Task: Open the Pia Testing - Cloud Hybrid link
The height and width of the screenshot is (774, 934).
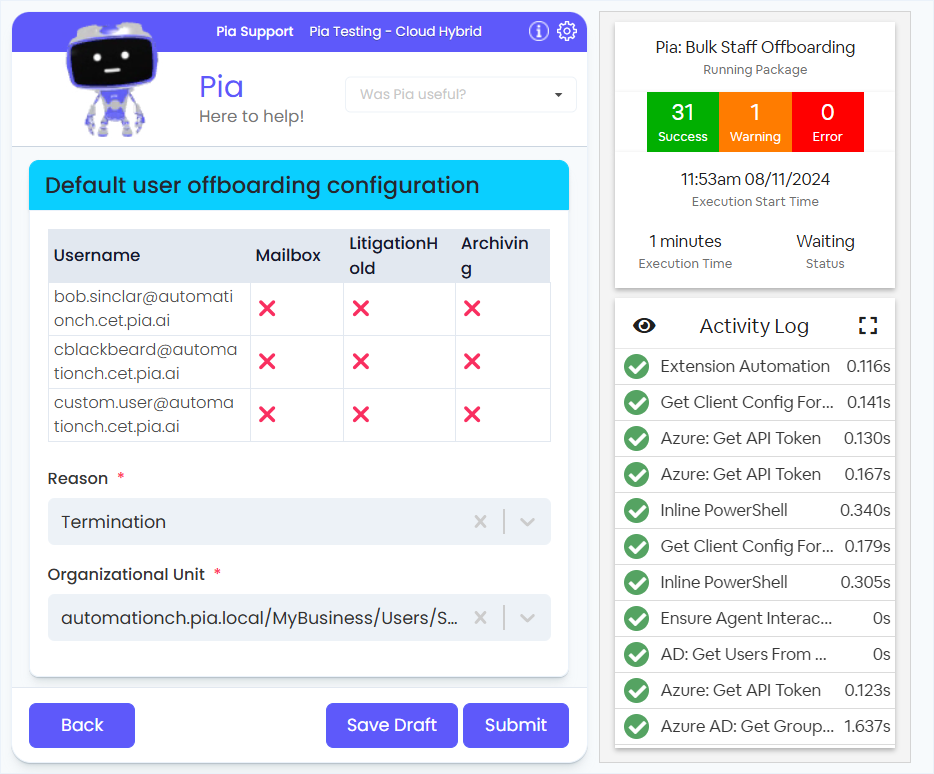Action: 395,32
